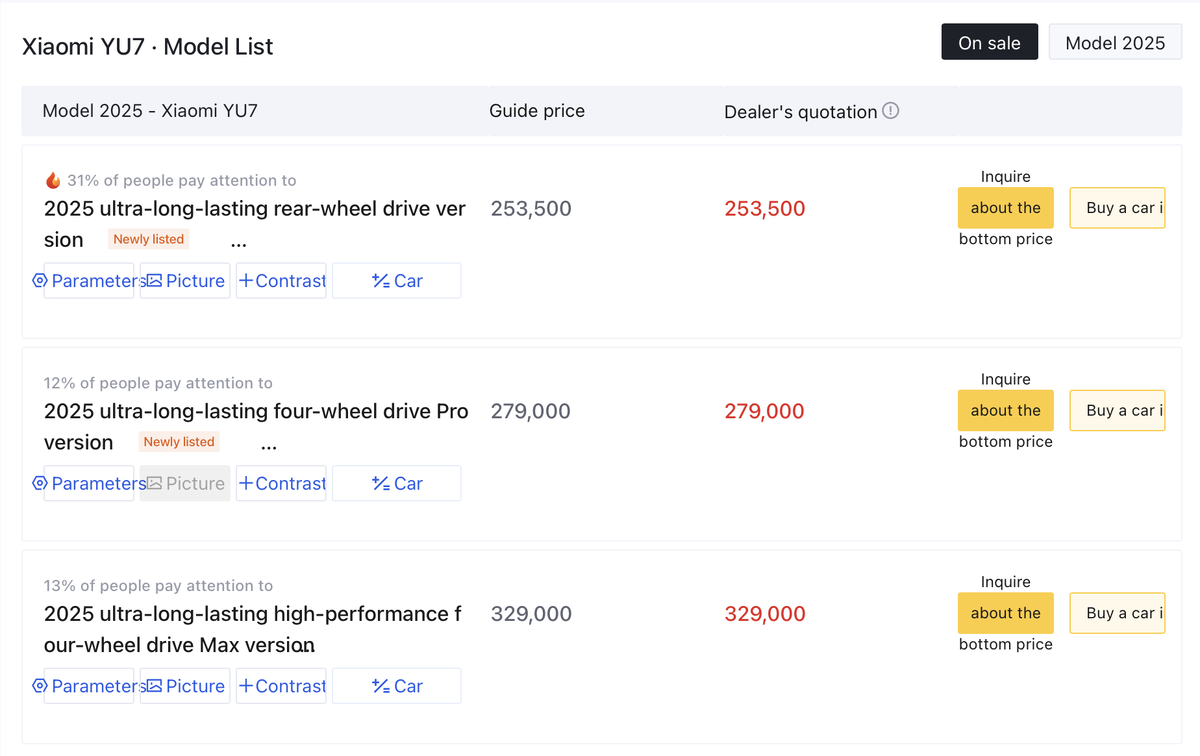
Task: Open Parameters for the Max version
Action: pyautogui.click(x=89, y=686)
